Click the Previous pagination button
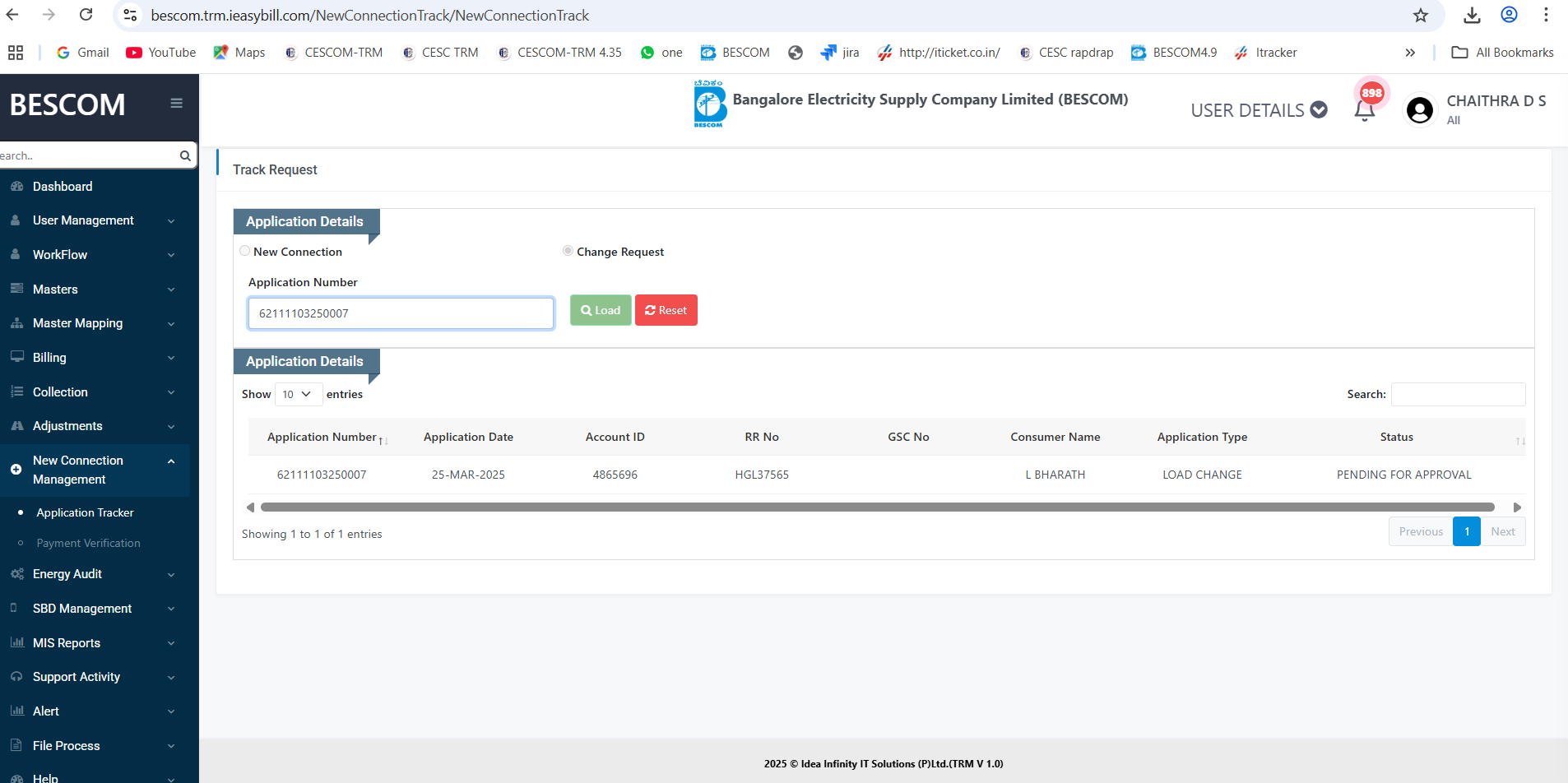Screen dimensions: 1568x783 pos(1421,531)
